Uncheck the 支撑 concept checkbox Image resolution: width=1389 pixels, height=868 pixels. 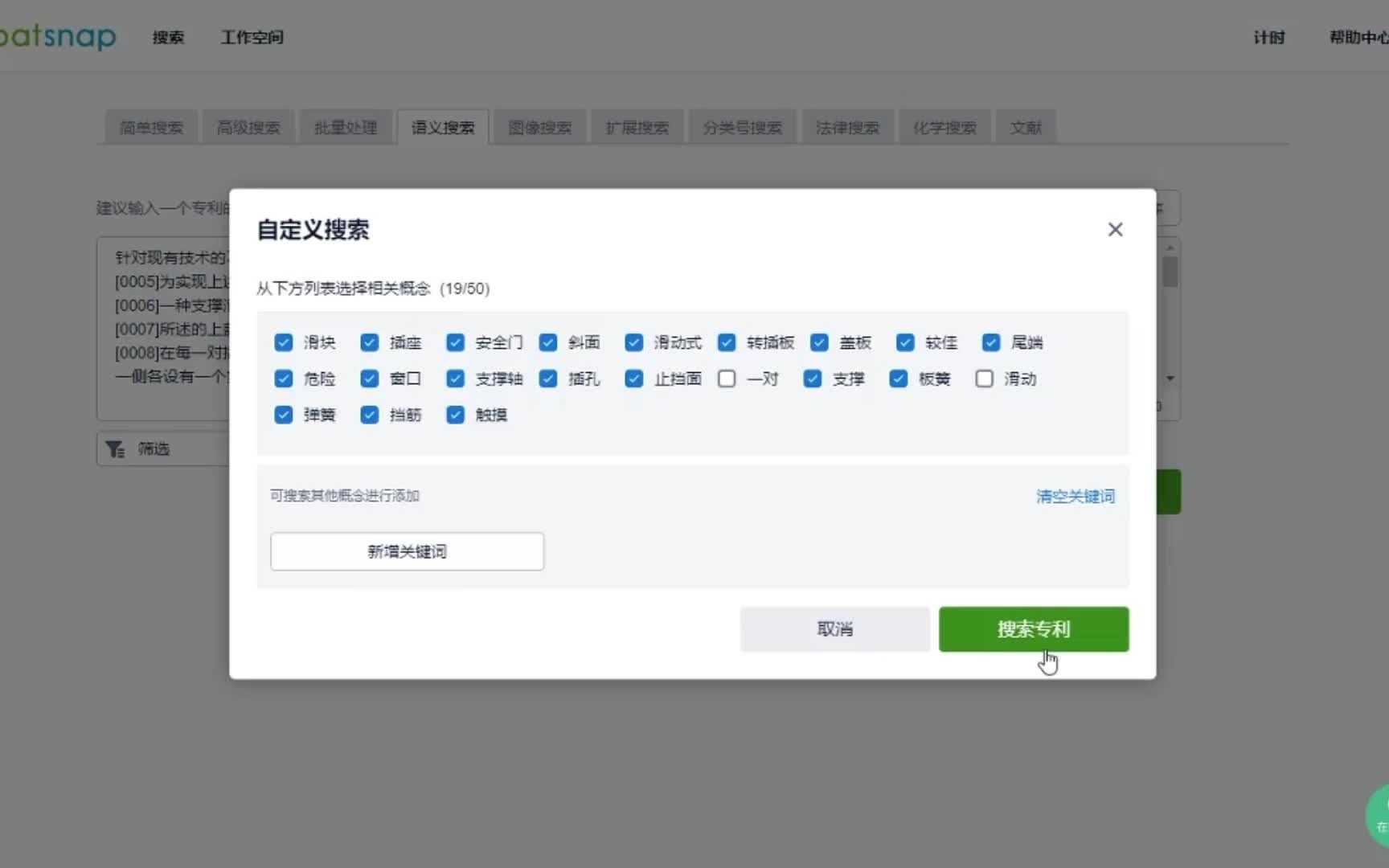click(813, 379)
